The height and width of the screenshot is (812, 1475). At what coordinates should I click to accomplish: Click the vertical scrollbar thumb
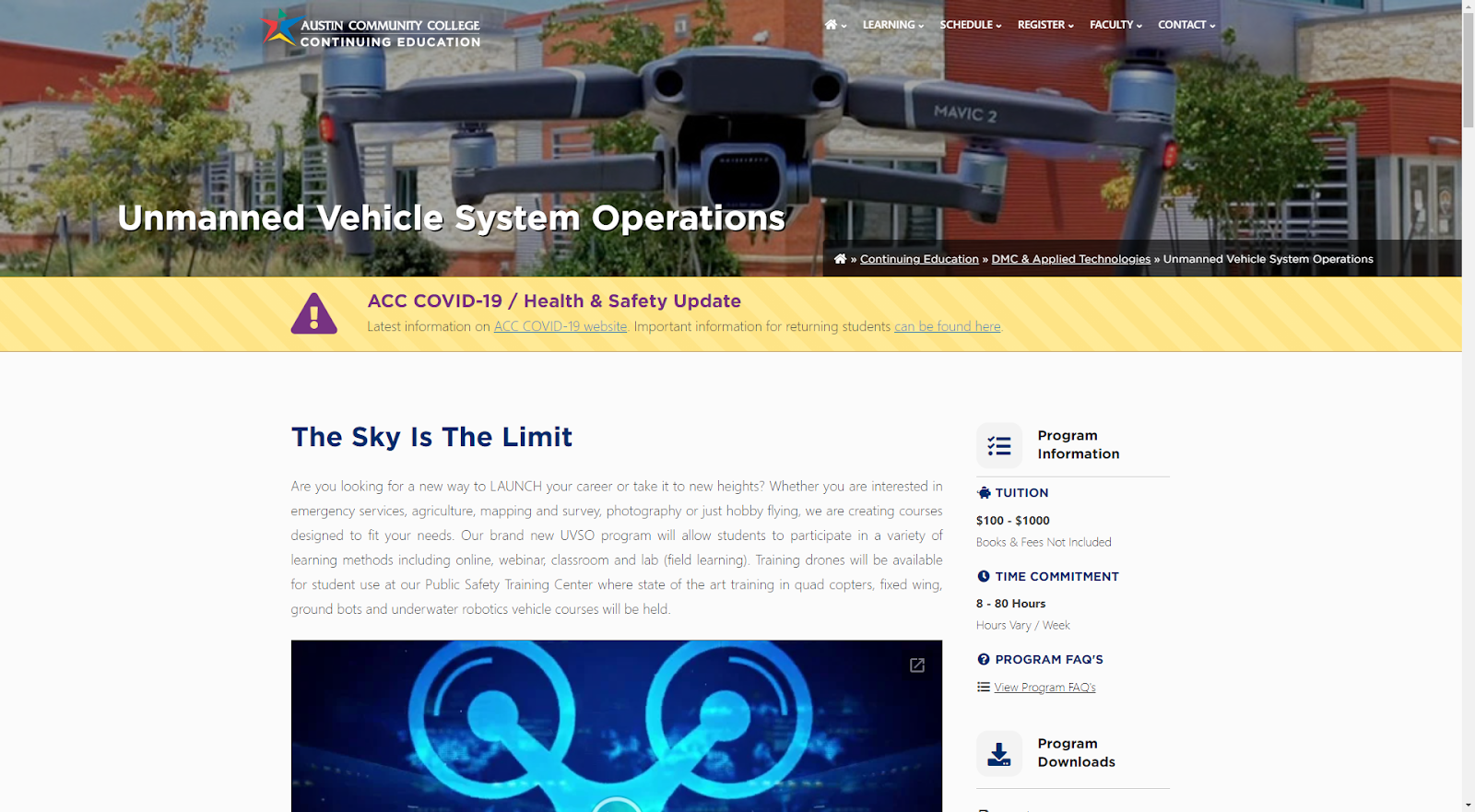tap(1468, 71)
